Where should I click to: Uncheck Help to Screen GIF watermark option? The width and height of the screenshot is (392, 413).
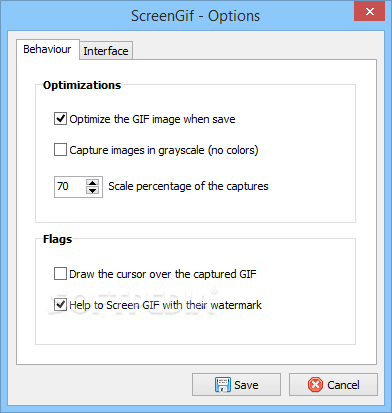coord(60,305)
